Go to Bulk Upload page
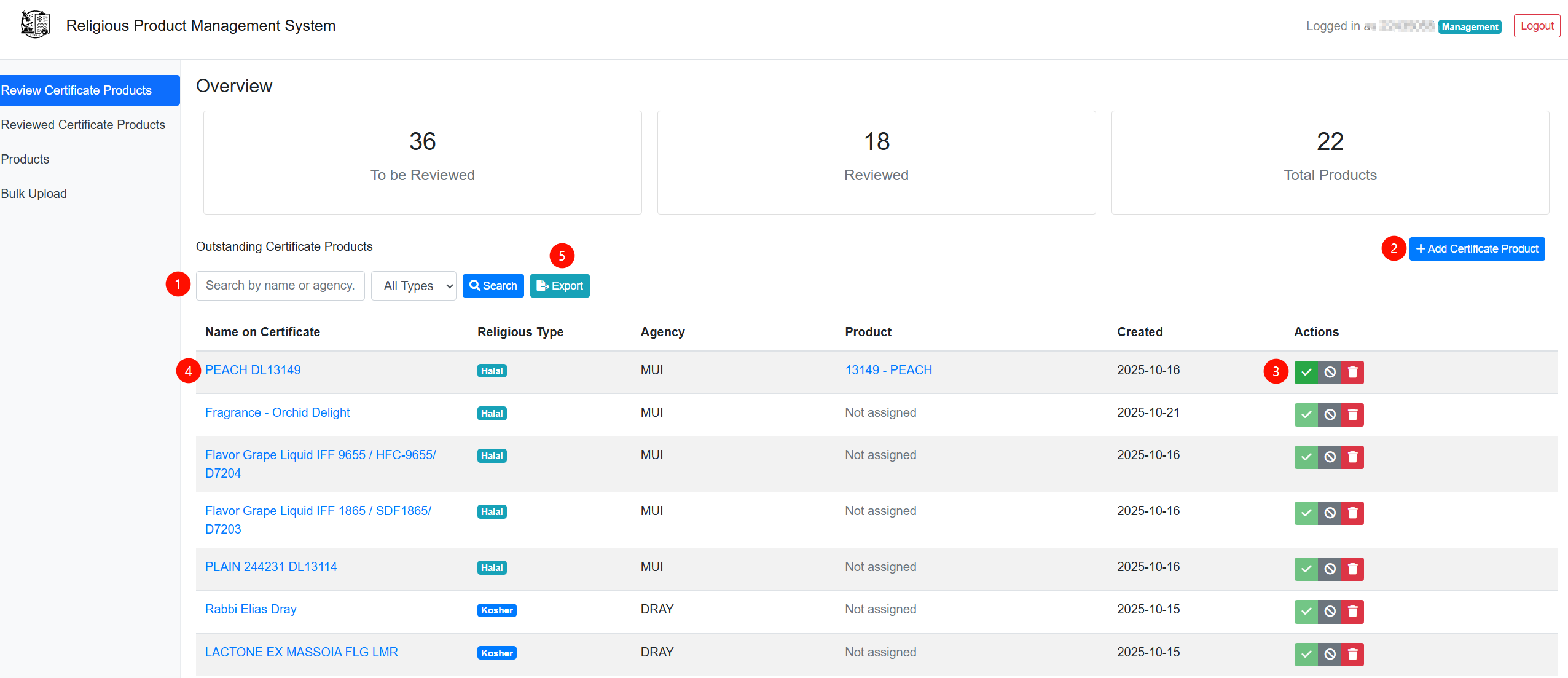1568x678 pixels. [x=34, y=194]
